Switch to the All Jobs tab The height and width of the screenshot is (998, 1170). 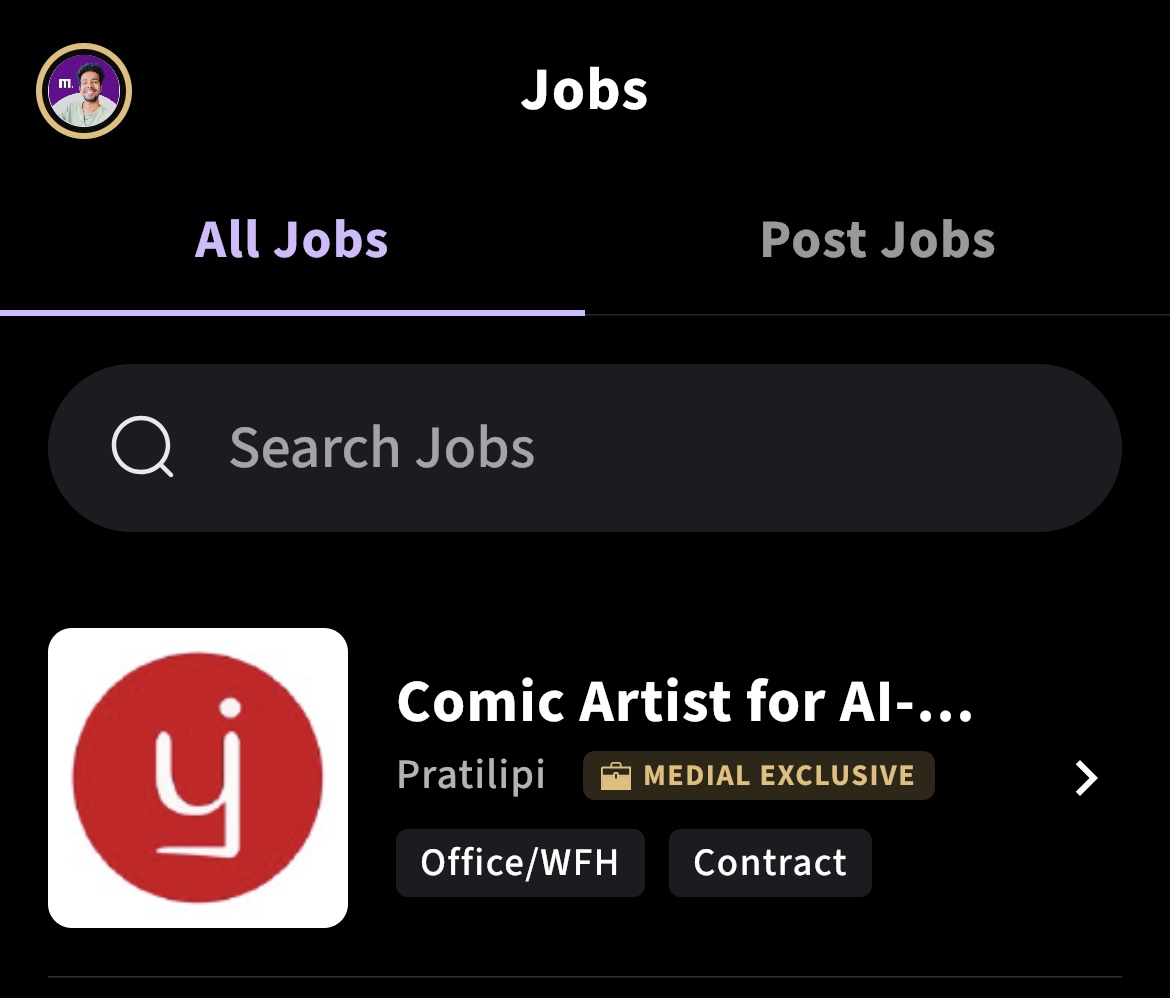(291, 240)
